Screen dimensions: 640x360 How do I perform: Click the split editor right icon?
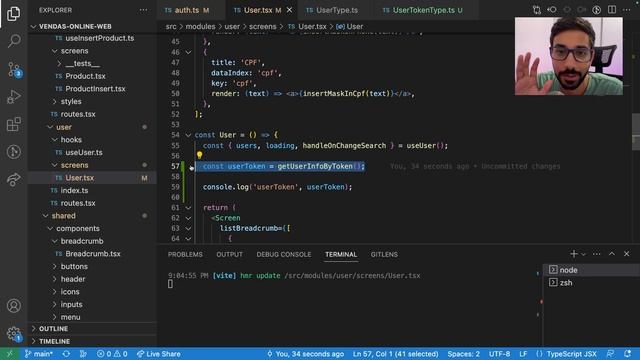click(x=611, y=10)
